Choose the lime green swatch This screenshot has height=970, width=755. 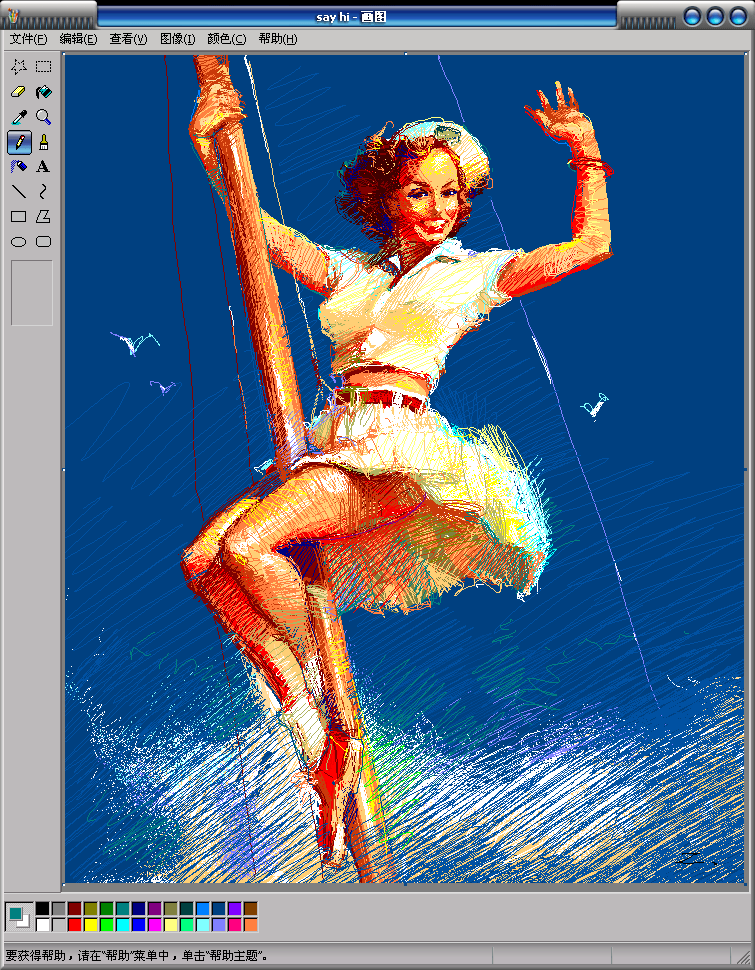(x=107, y=925)
